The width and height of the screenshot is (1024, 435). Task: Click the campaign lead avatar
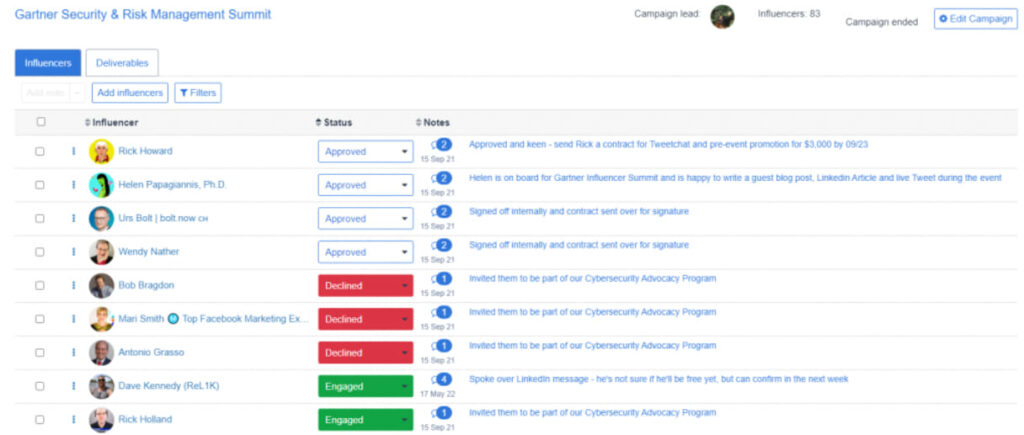(722, 17)
